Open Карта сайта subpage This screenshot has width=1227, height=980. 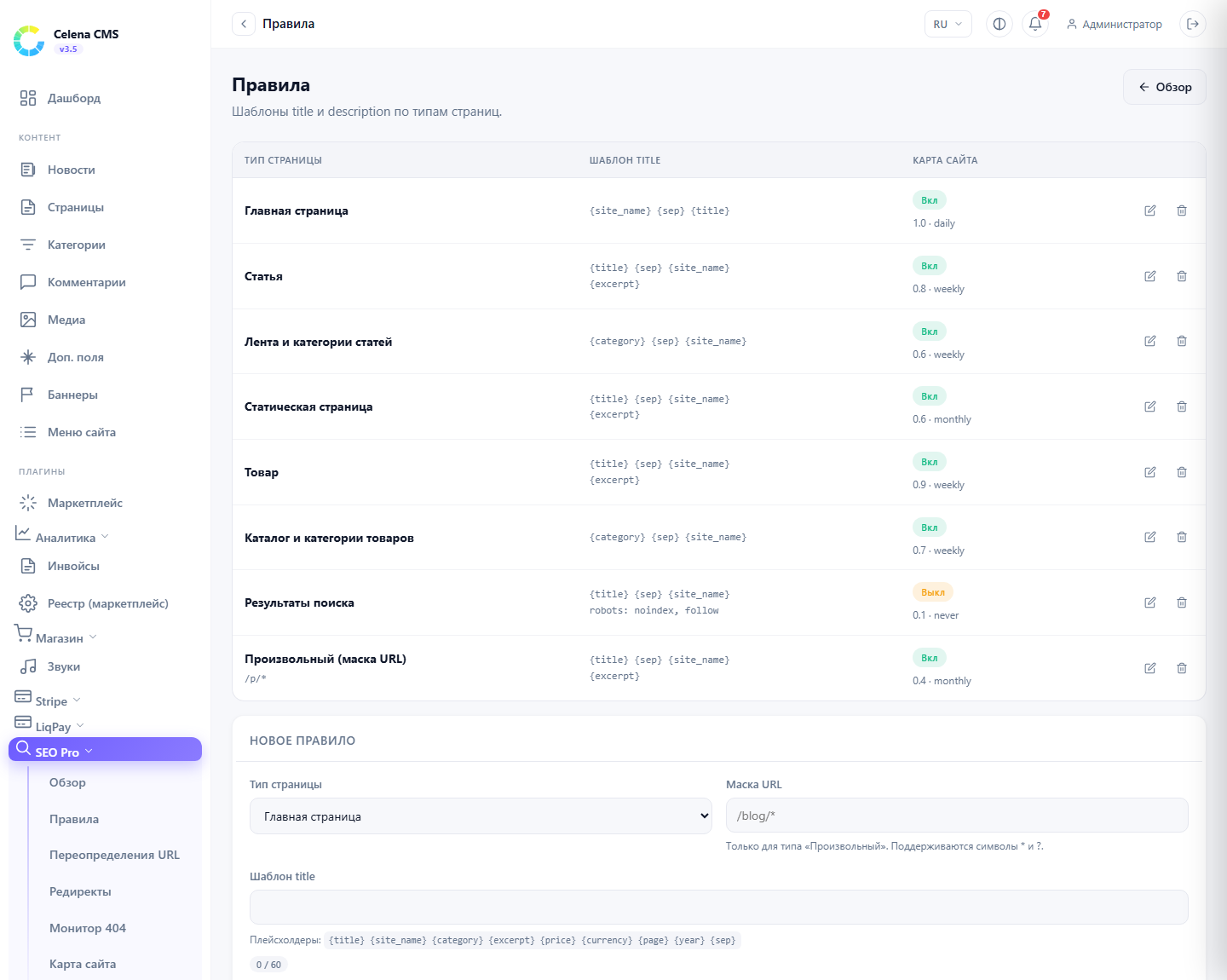[x=83, y=964]
